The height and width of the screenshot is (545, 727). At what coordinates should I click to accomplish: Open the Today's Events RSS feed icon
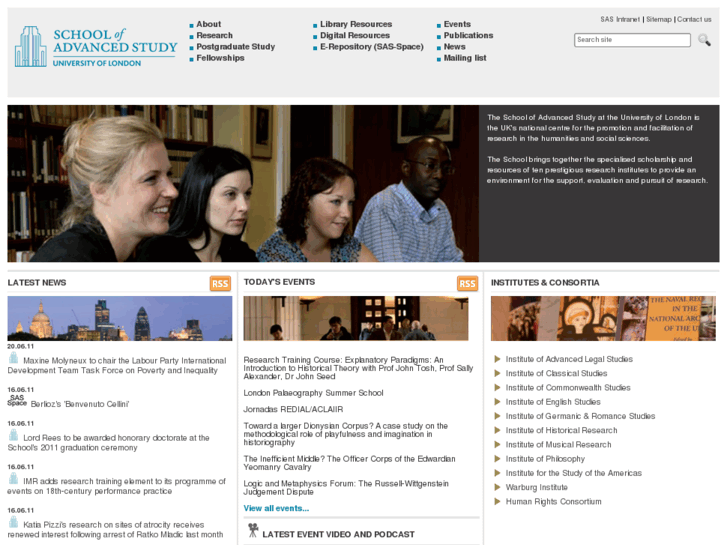[467, 283]
